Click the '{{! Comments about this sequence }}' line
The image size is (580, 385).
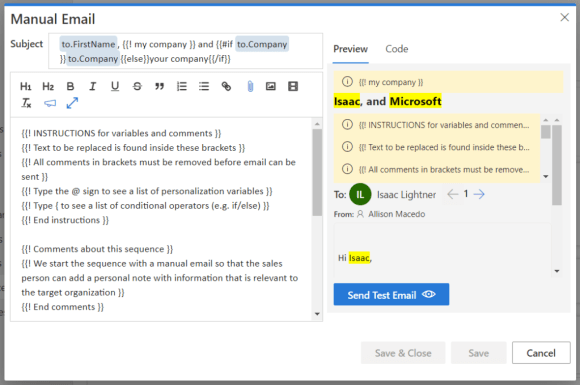(x=97, y=249)
